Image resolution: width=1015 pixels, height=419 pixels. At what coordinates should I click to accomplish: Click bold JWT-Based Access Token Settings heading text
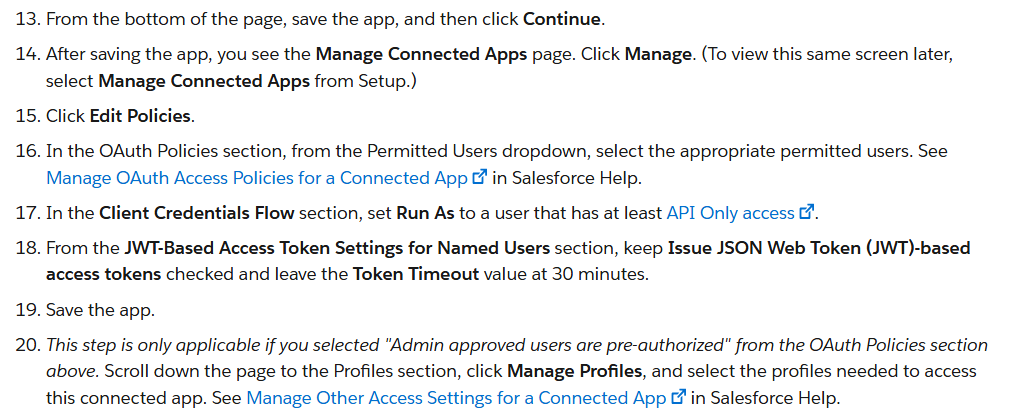[x=337, y=249]
